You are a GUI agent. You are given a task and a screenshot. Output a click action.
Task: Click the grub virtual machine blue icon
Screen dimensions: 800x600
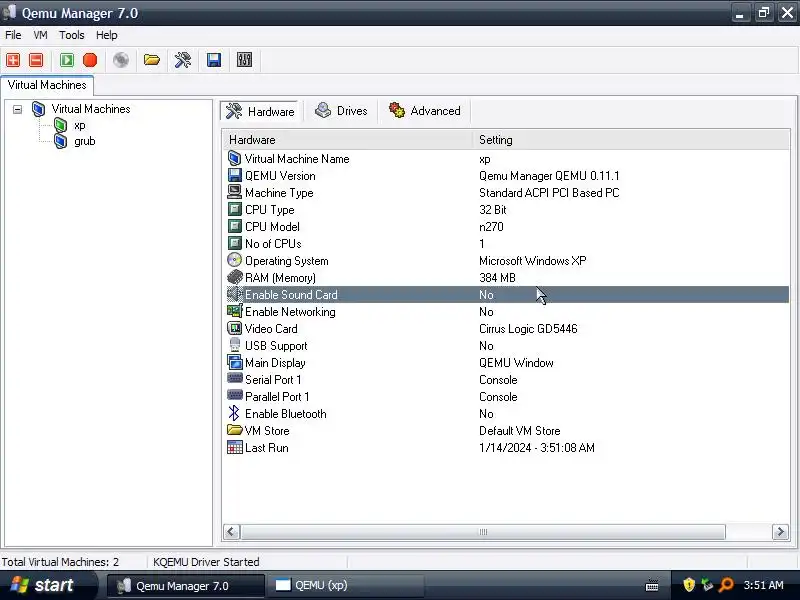(60, 141)
